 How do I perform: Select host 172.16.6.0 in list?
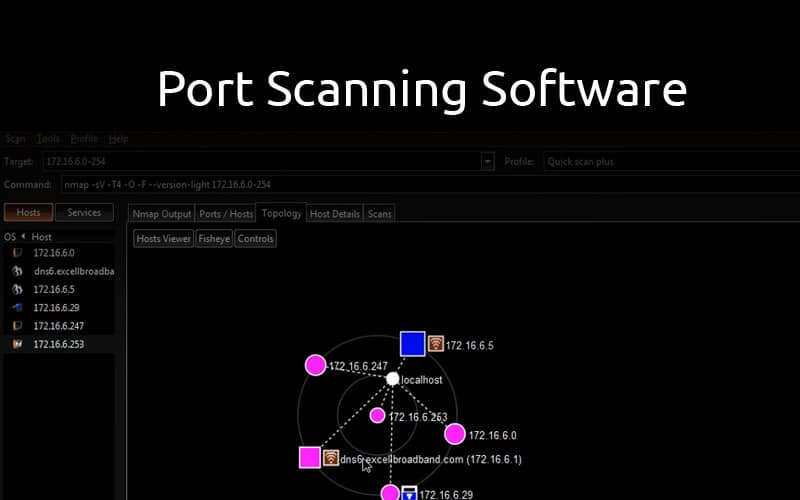[x=59, y=253]
